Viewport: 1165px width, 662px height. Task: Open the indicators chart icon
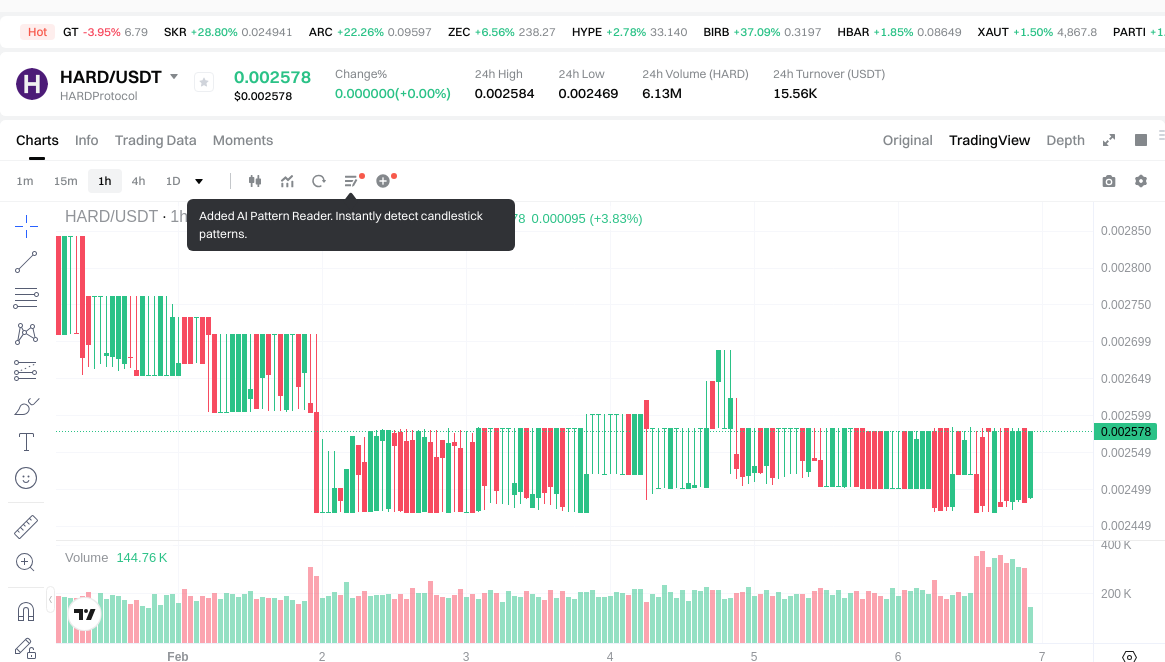pyautogui.click(x=287, y=181)
